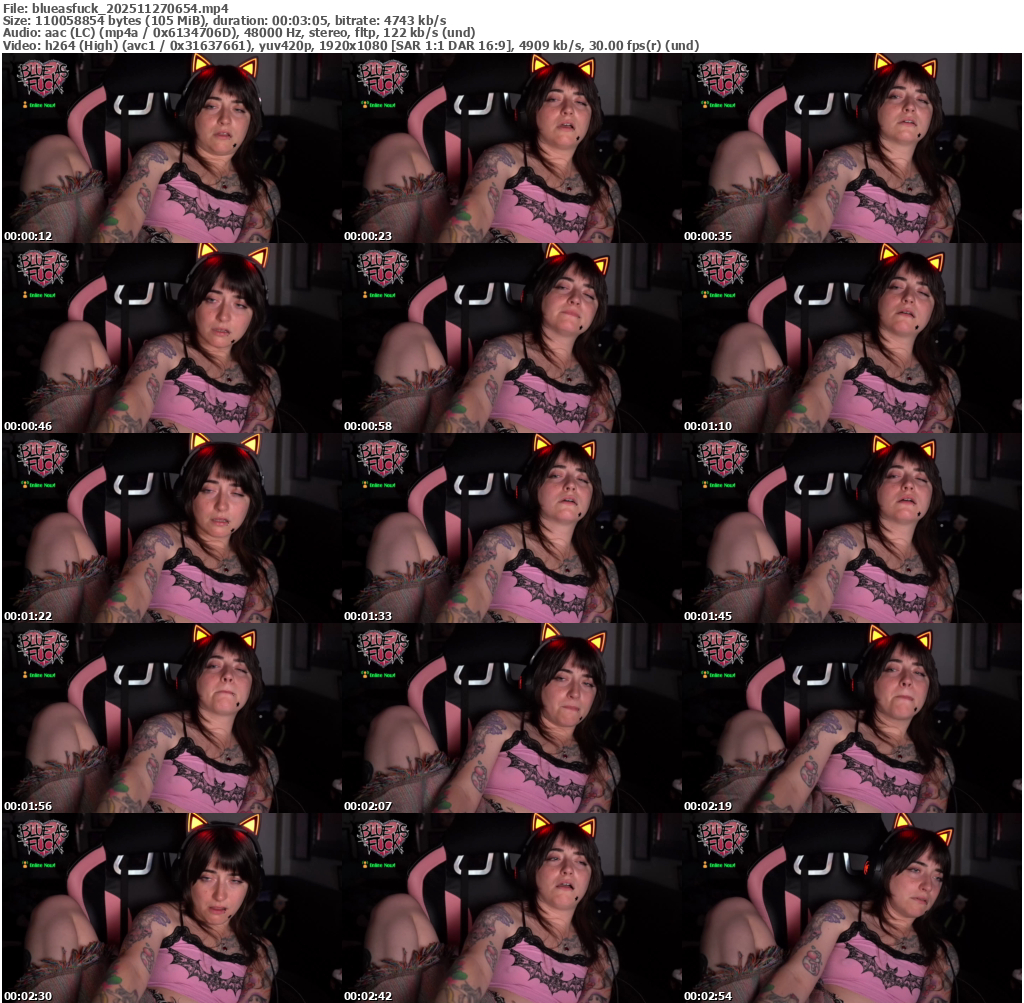Pick the thumbnail at 00:01:56
Viewport: 1024px width, 1003px height.
[171, 718]
